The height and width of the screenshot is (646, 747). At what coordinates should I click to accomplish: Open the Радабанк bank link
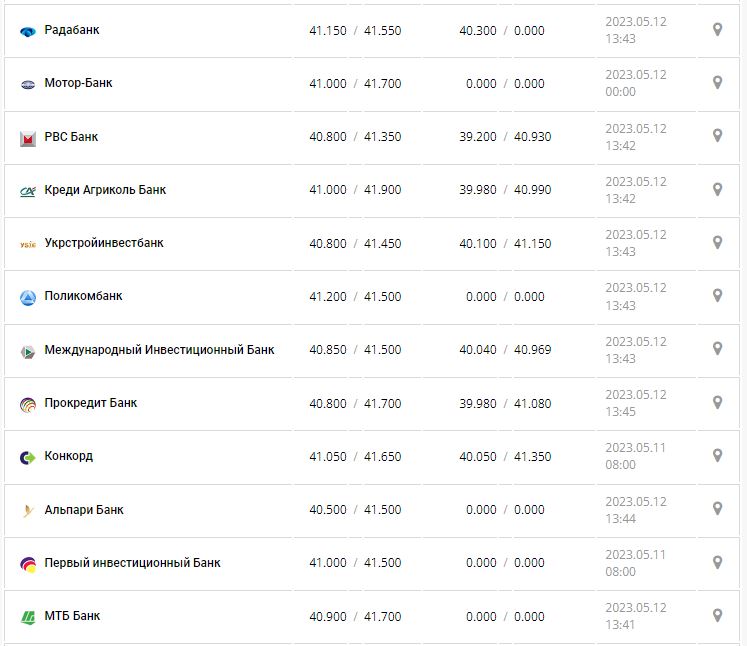[72, 30]
